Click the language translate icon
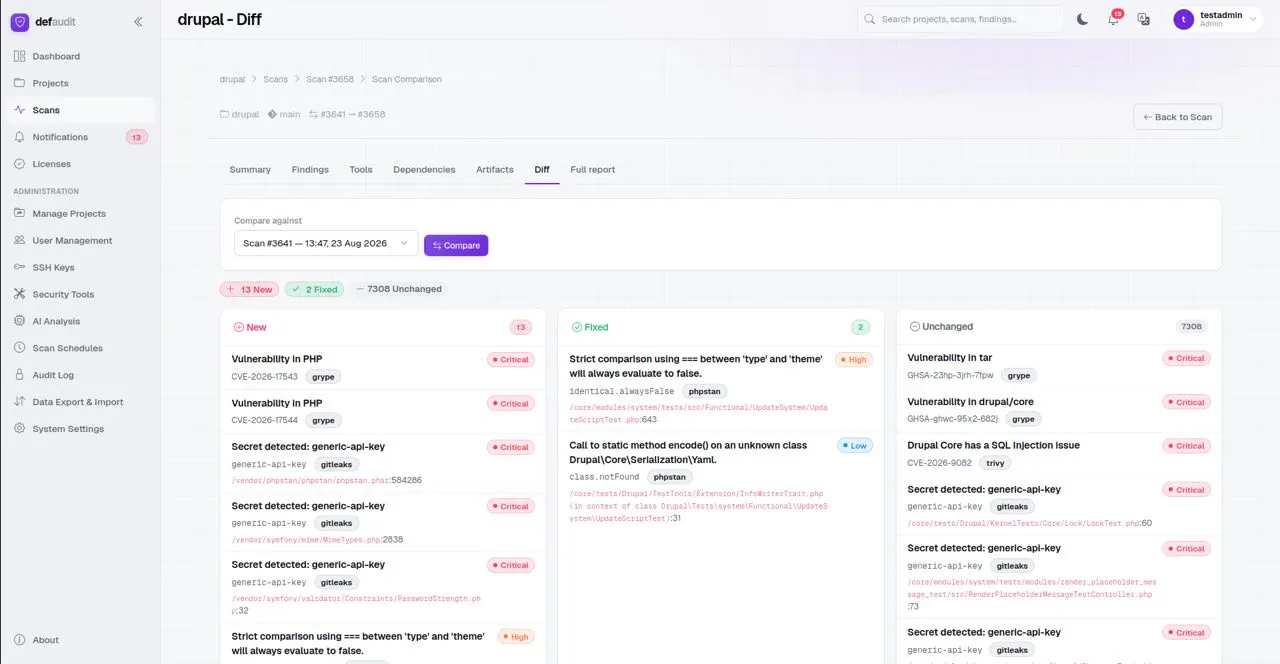 tap(1143, 19)
